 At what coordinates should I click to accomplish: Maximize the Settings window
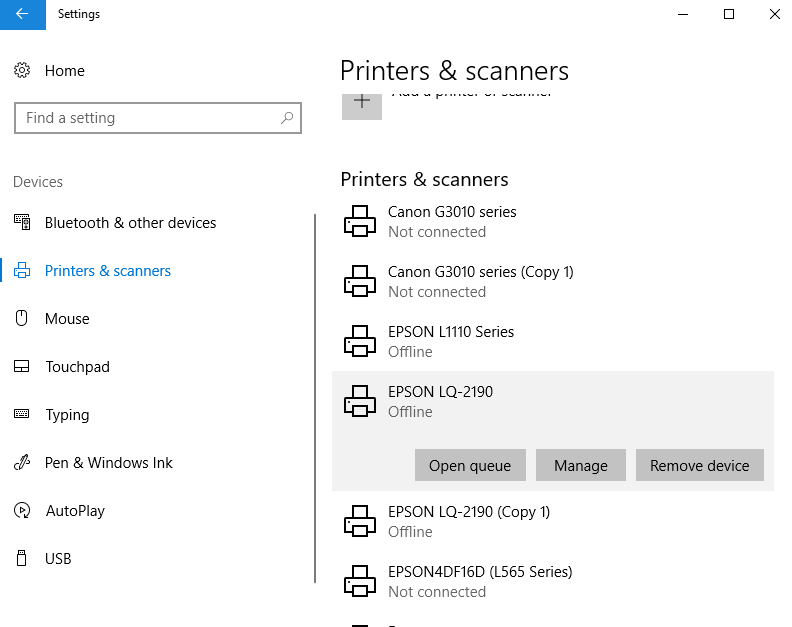point(729,14)
